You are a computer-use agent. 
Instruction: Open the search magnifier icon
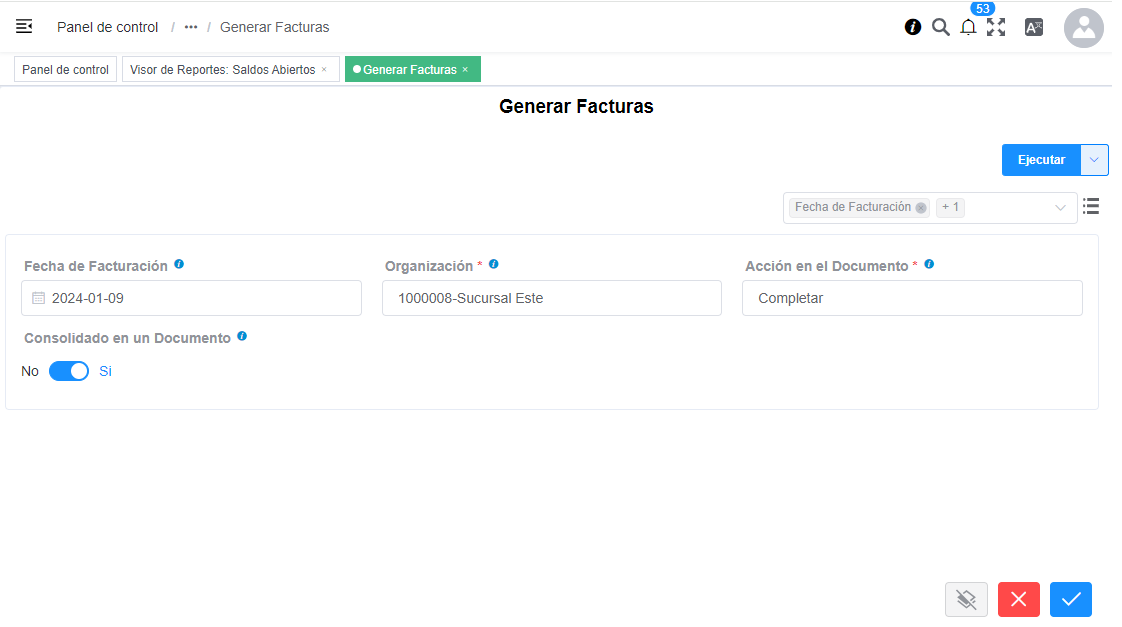point(940,27)
